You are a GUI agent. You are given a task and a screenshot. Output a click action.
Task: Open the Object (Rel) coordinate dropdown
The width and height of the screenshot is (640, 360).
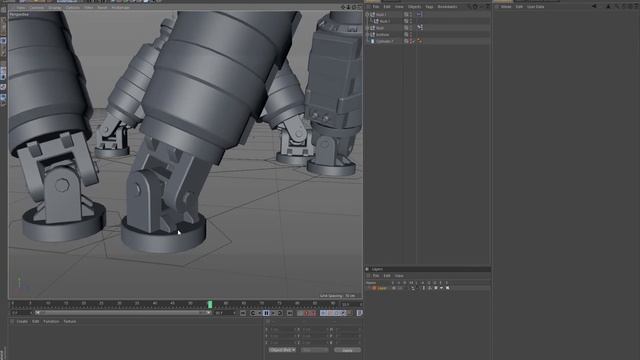click(x=282, y=350)
